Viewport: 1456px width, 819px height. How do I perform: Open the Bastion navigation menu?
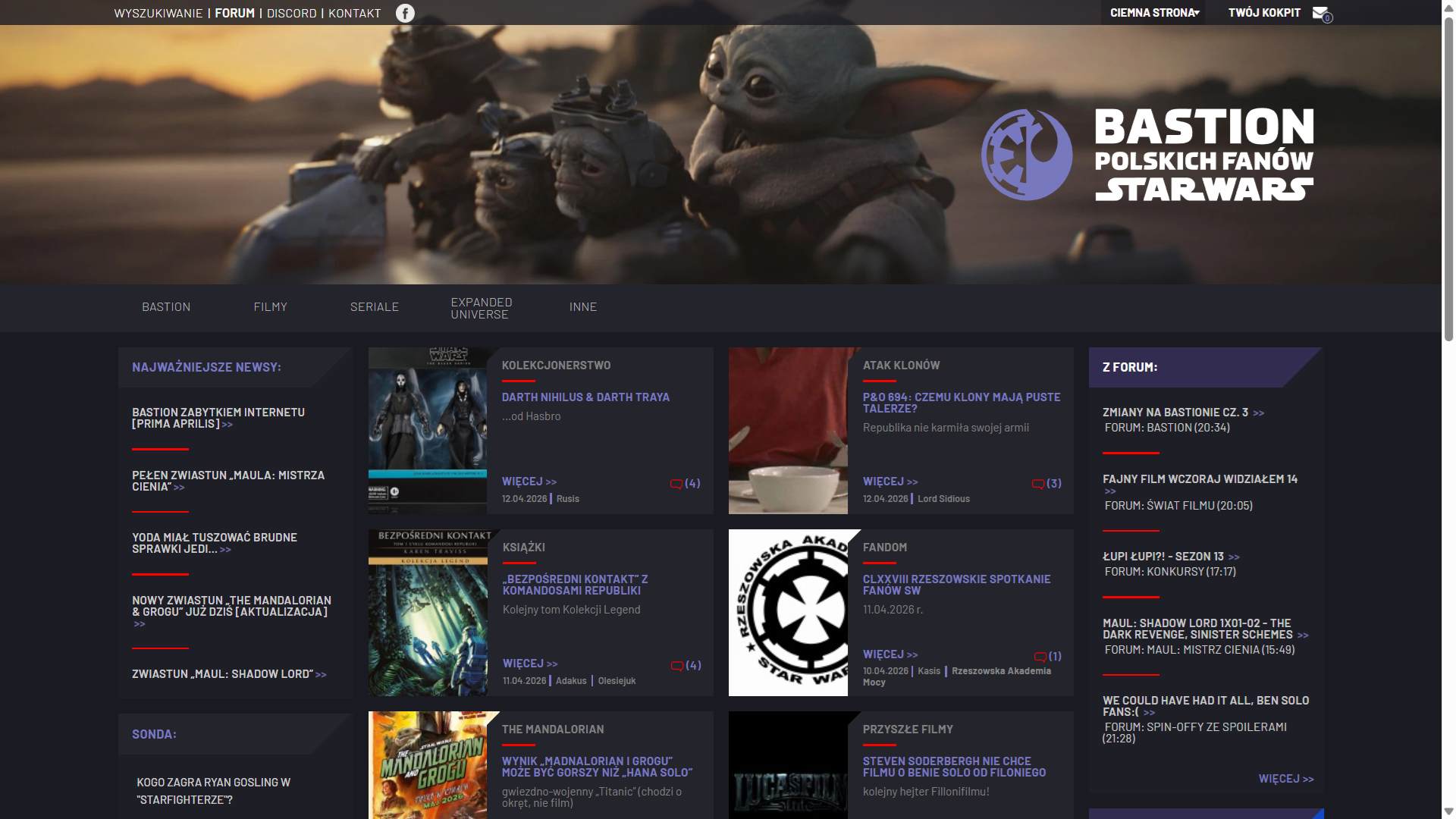pos(166,307)
